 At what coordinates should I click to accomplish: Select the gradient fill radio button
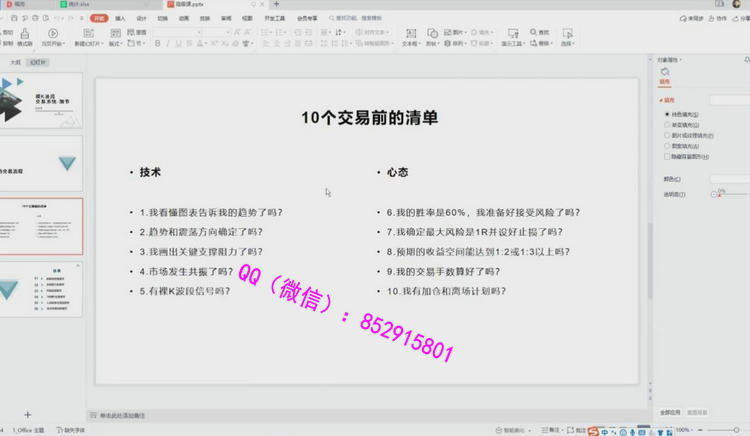point(668,125)
